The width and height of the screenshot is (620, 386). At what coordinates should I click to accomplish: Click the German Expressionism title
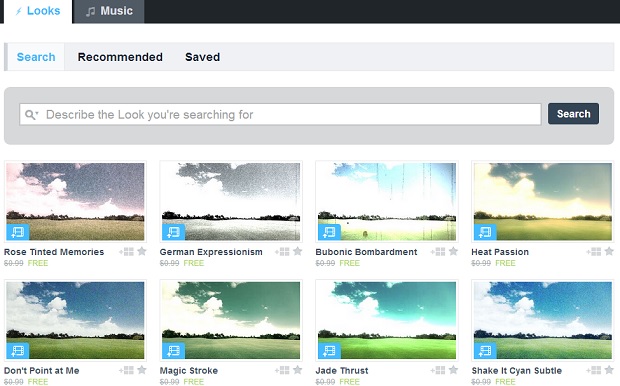coord(211,252)
